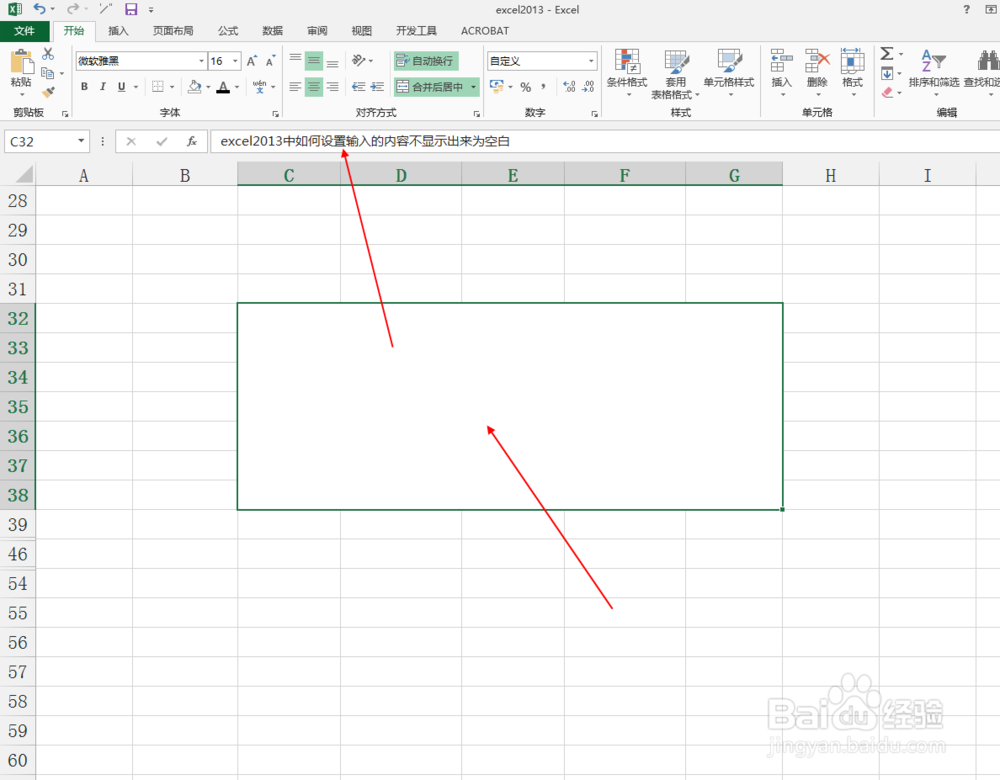
Task: Click the formula bar insert function fx button
Action: tap(194, 141)
